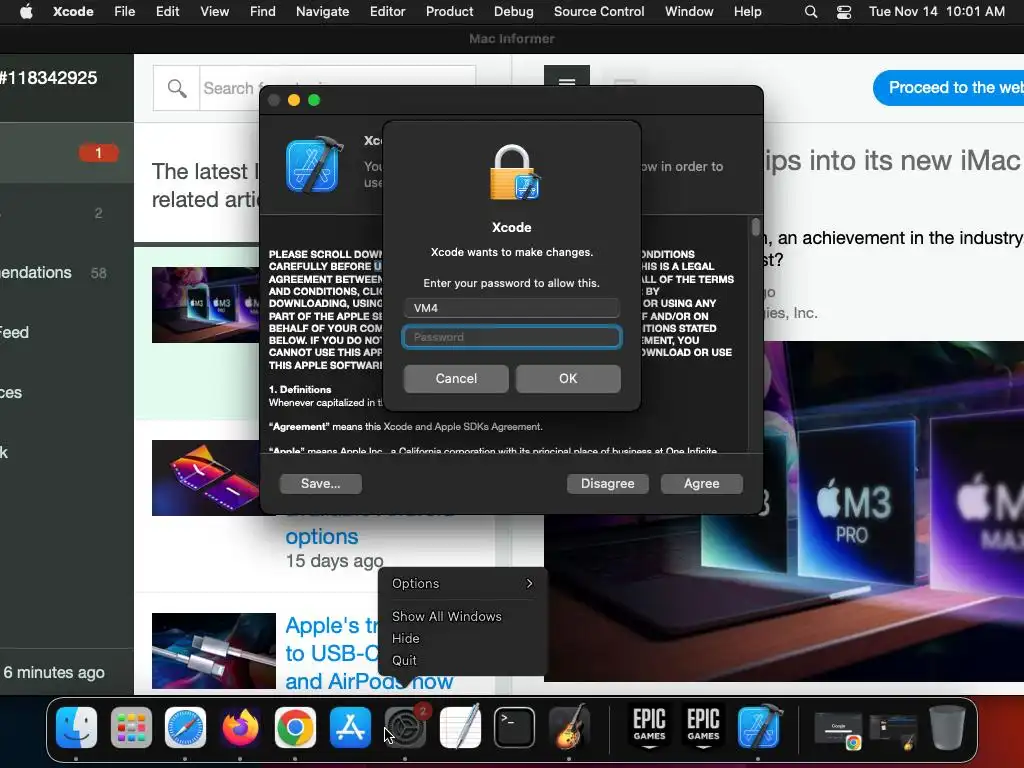
Task: Open System Preferences with badge 2
Action: pos(405,727)
